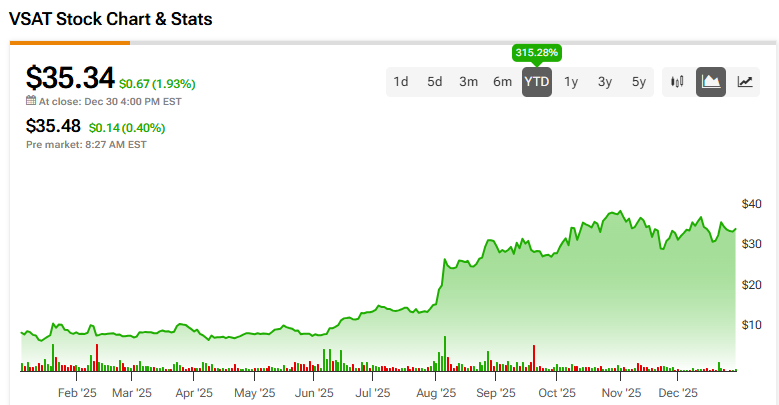This screenshot has width=779, height=405.
Task: Click the Aug '25 axis label
Action: point(435,393)
